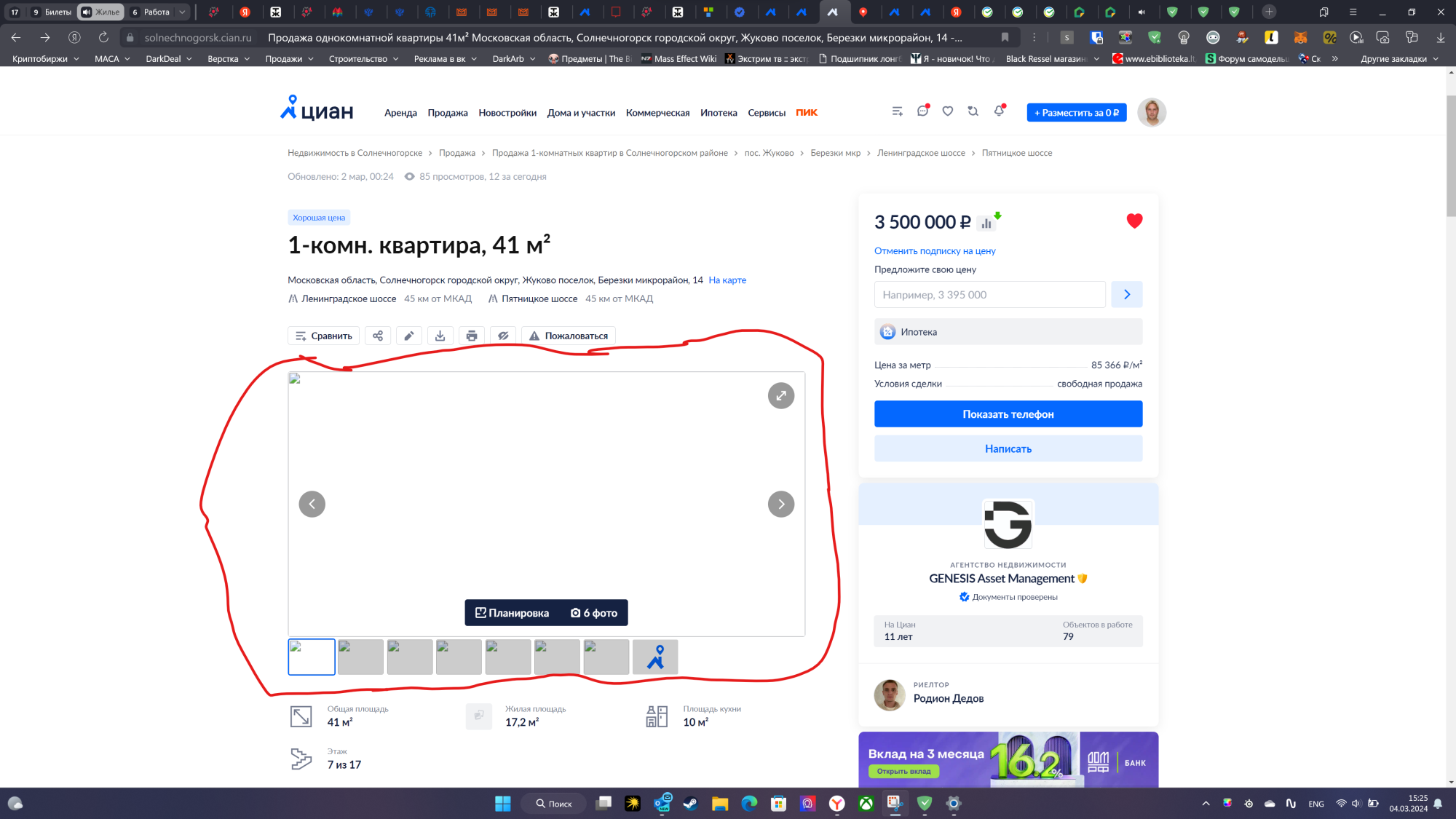Image resolution: width=1456 pixels, height=819 pixels.
Task: Click the price offer input field
Action: (989, 295)
